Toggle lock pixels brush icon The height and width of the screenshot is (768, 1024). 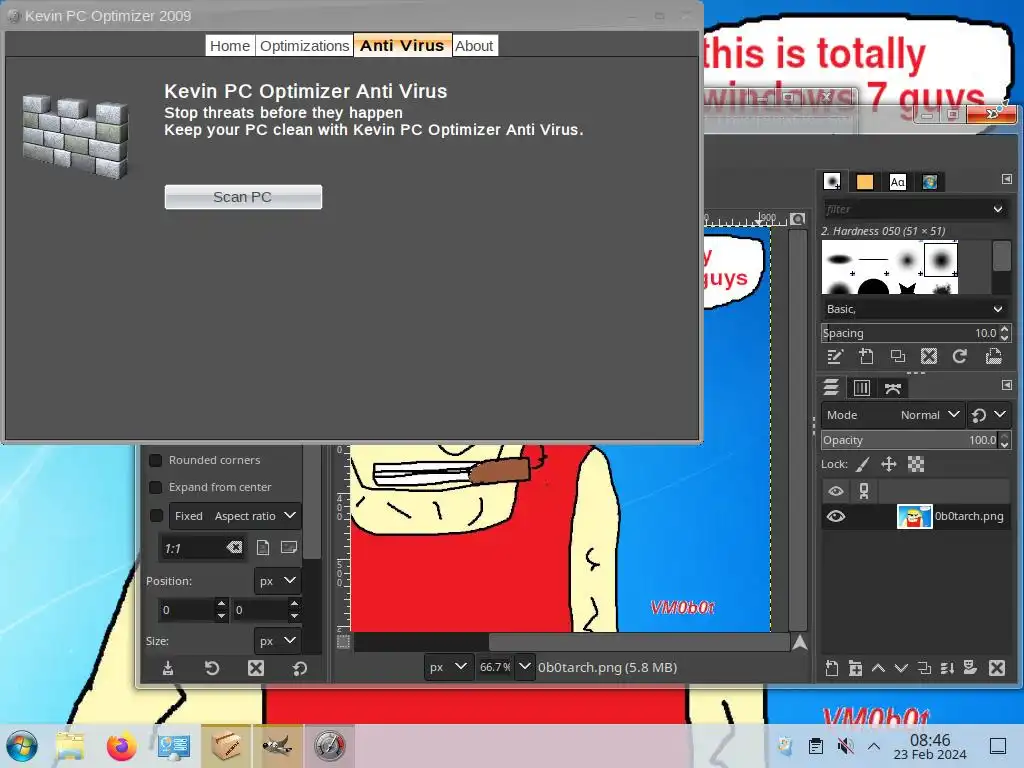pos(863,464)
